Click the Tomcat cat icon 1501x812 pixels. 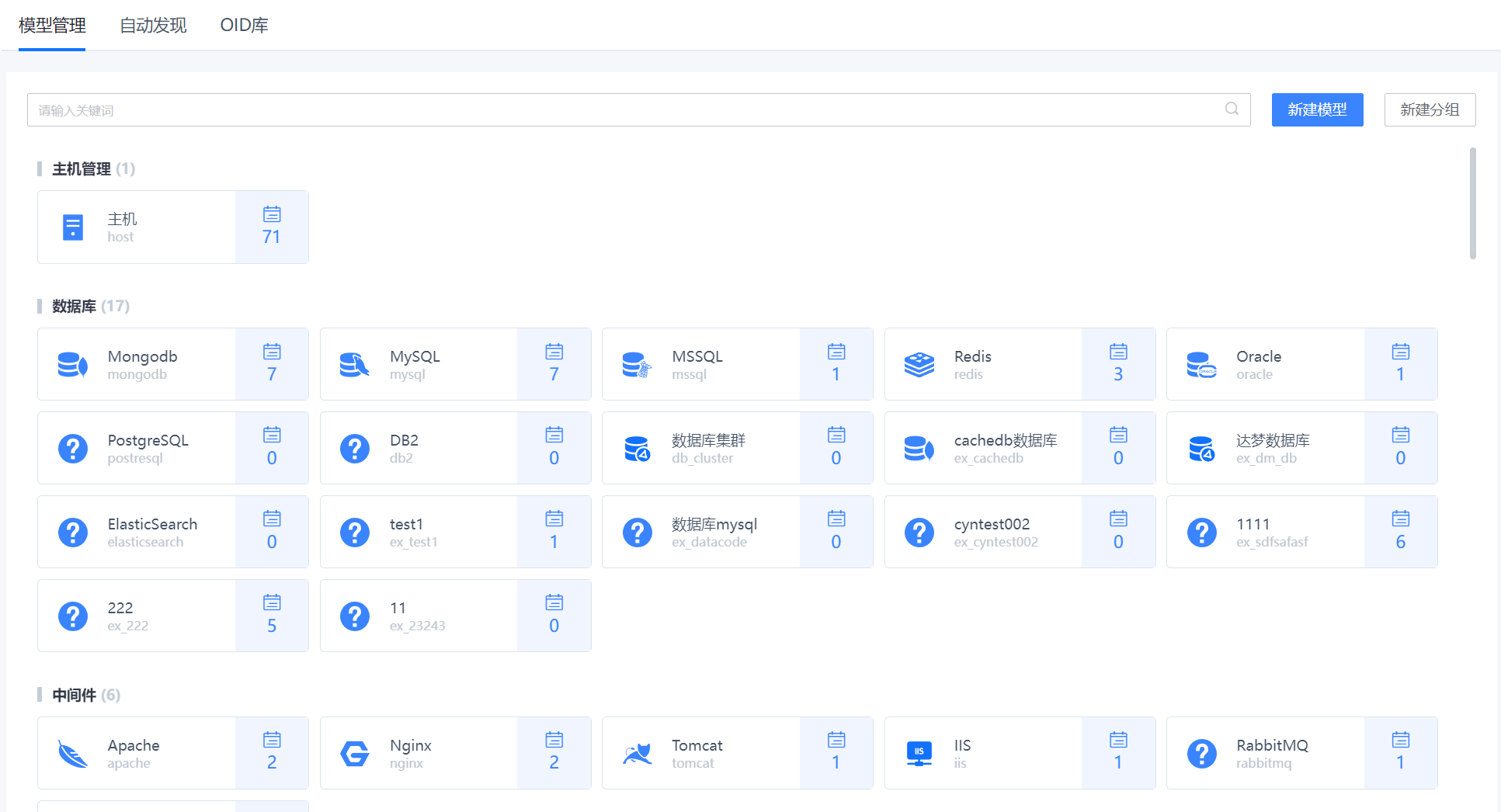click(638, 753)
